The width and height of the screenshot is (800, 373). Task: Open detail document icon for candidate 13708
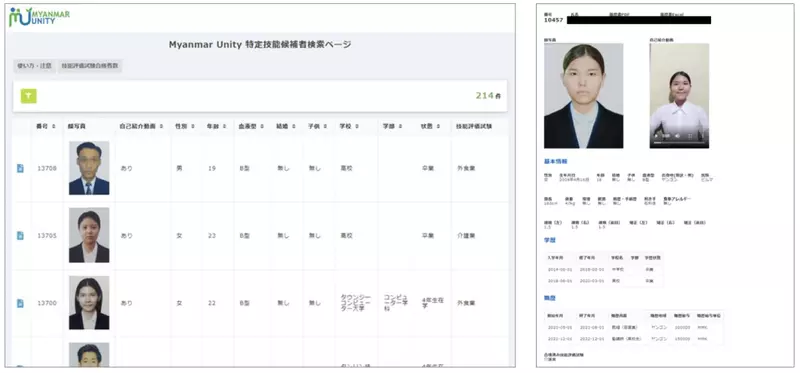tap(20, 168)
